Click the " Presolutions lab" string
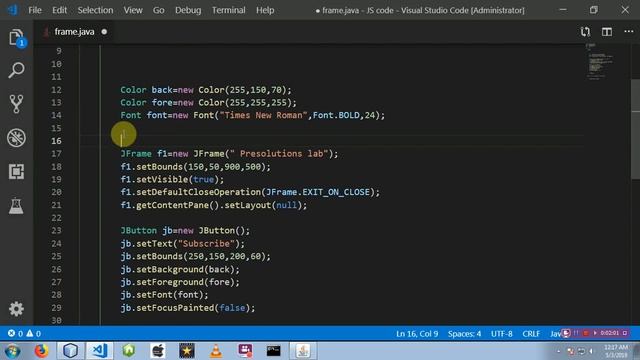640x360 pixels. tap(279, 154)
